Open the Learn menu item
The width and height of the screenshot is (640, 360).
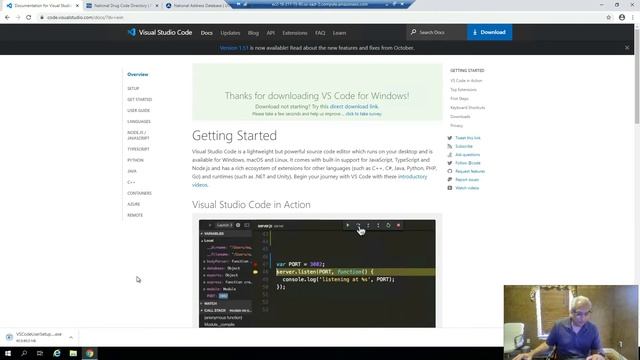click(339, 33)
